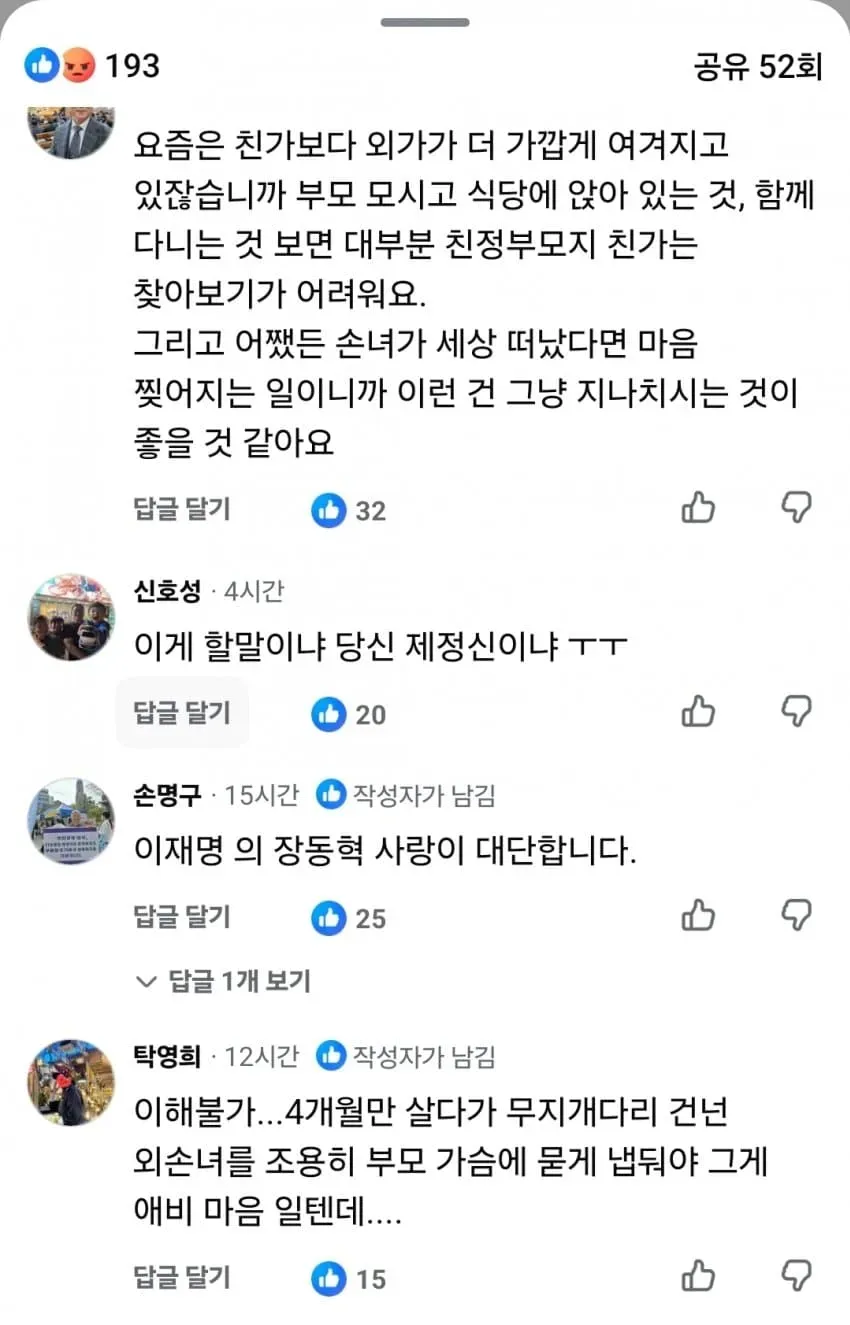Image resolution: width=850 pixels, height=1325 pixels.
Task: Tap 답글 달기 under 손명구's comment
Action: (x=182, y=916)
